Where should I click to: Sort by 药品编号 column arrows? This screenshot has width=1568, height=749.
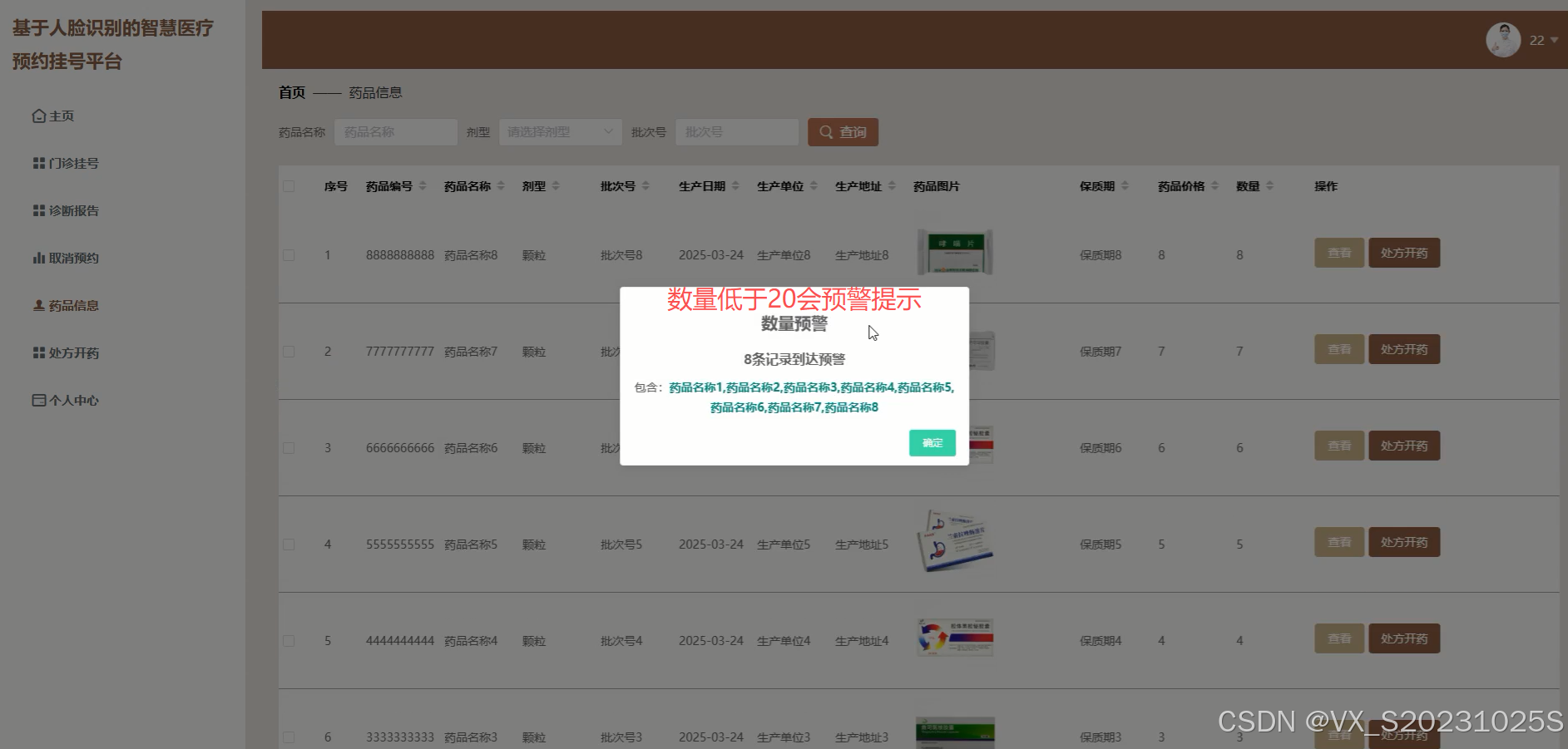pos(423,186)
